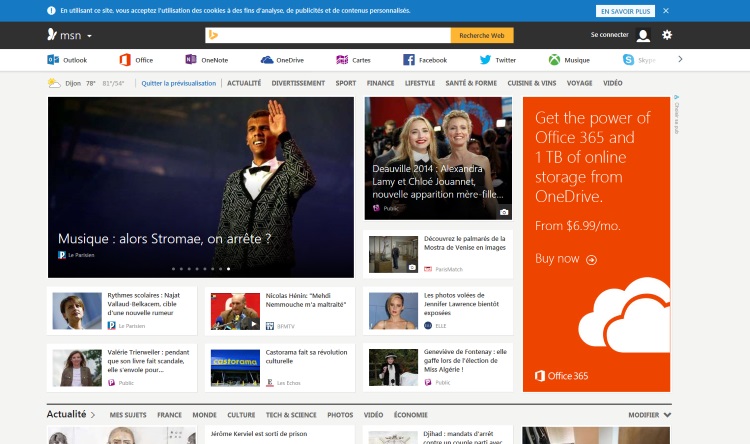Screen dimensions: 750x444
Task: Click the Bing logo in search box
Action: point(213,35)
